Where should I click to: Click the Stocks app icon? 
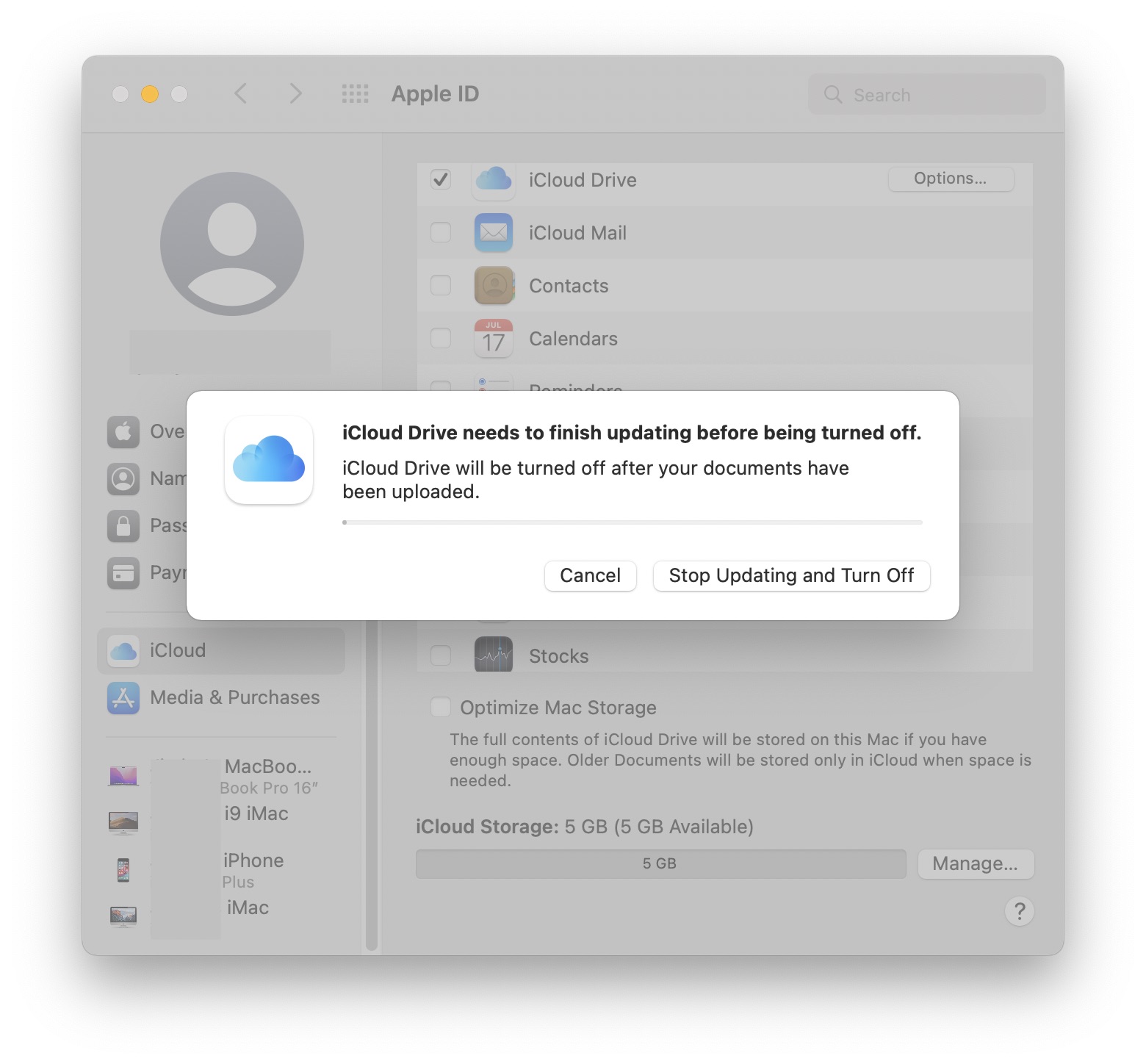tap(494, 654)
